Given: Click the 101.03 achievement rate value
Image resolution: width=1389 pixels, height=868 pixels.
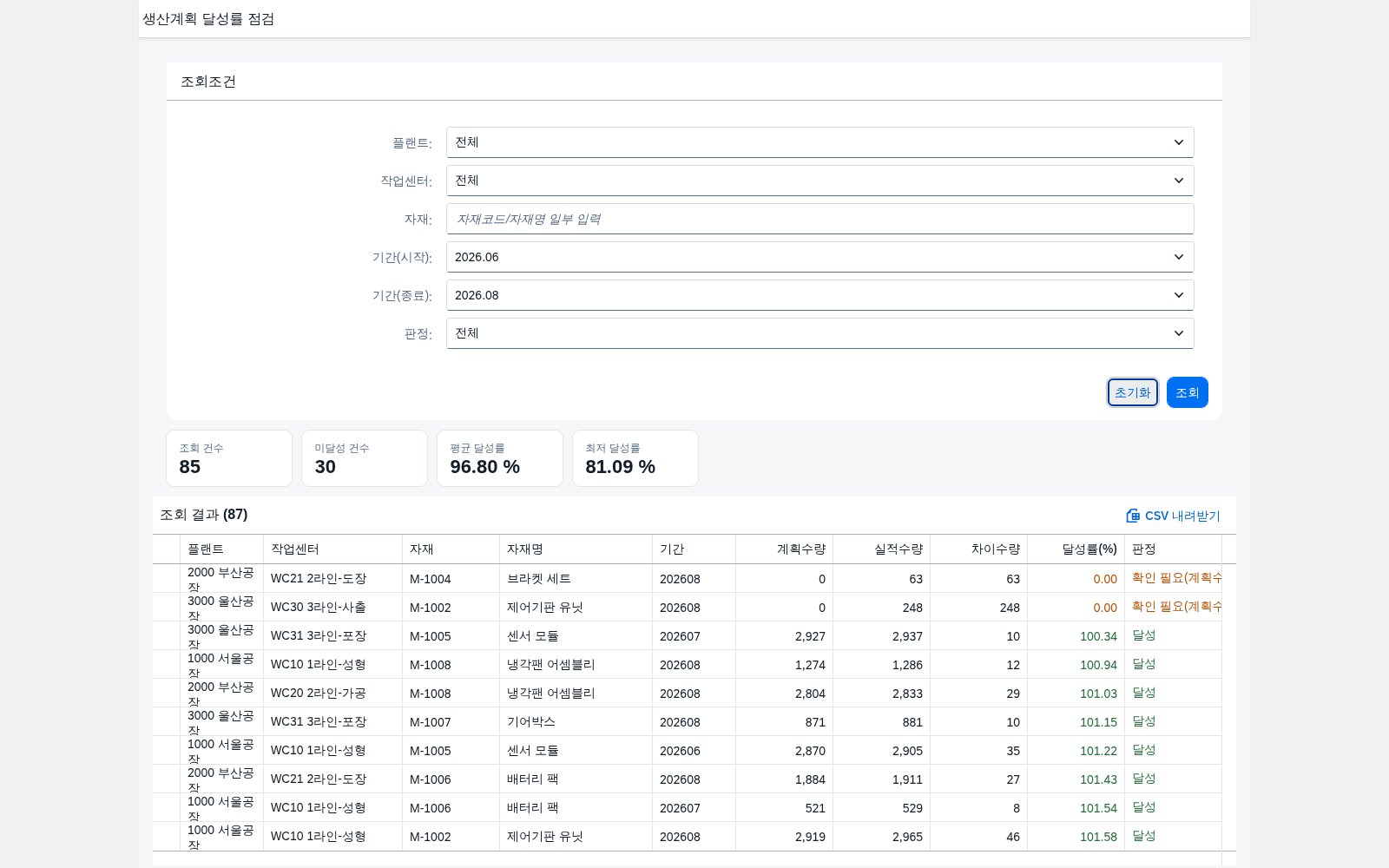Looking at the screenshot, I should point(1098,694).
